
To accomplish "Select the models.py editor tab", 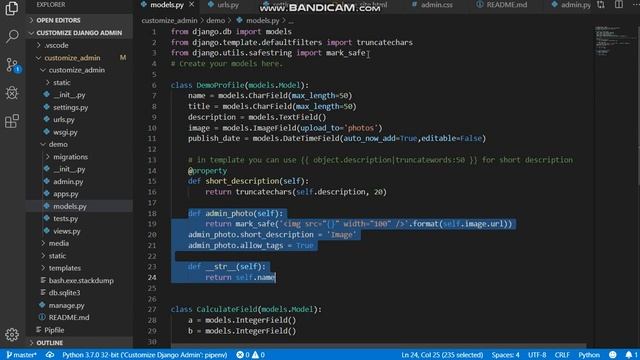I will pos(167,5).
